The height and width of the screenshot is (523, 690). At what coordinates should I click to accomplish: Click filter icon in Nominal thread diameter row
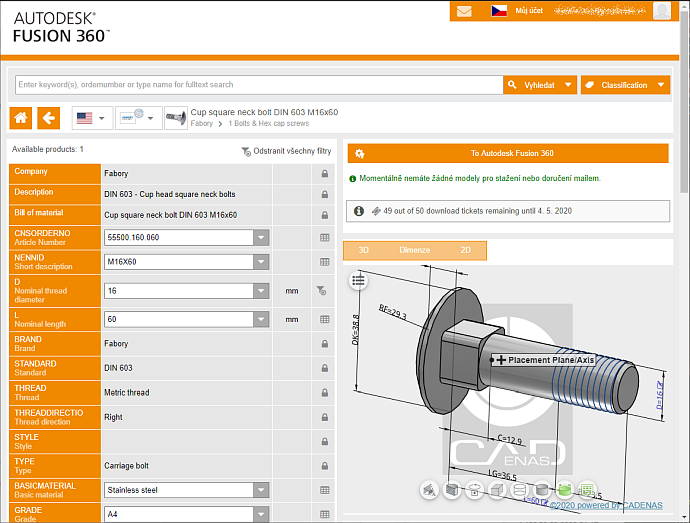[x=322, y=291]
